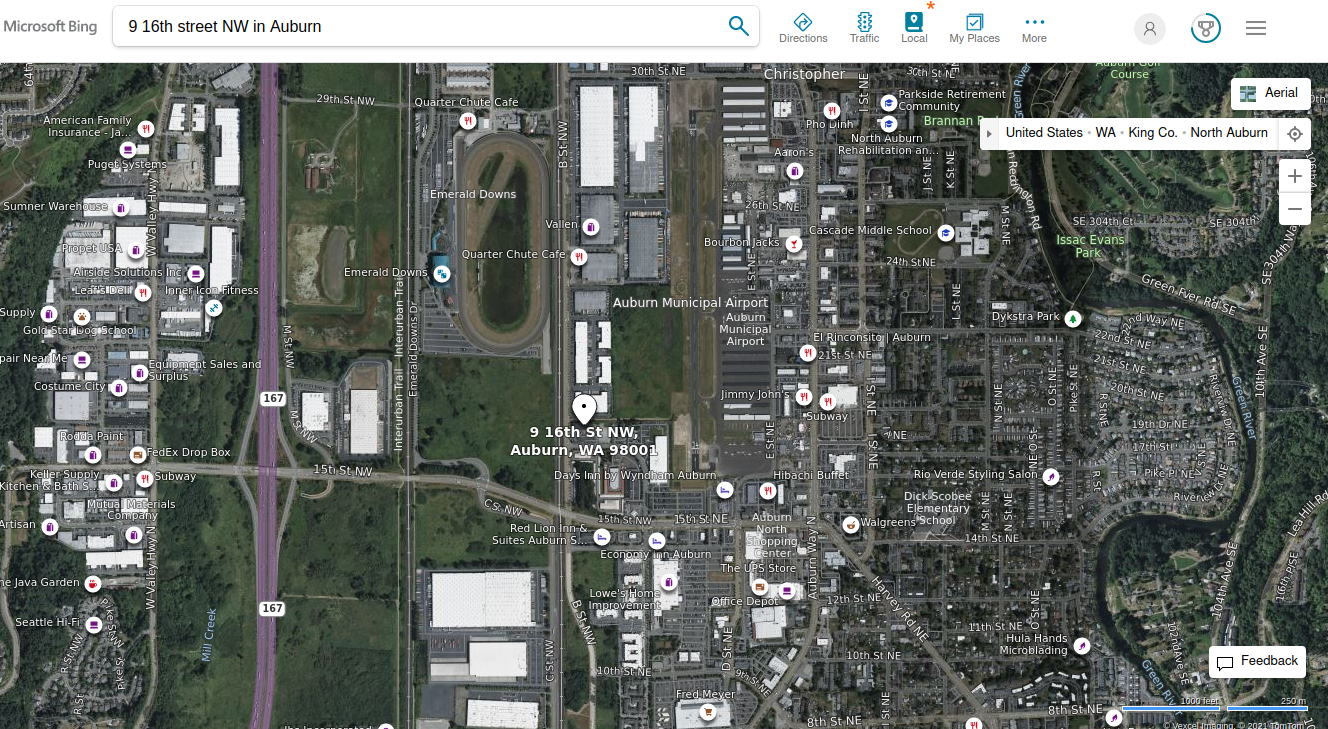Open the Local places menu
Image resolution: width=1328 pixels, height=729 pixels.
pyautogui.click(x=914, y=28)
